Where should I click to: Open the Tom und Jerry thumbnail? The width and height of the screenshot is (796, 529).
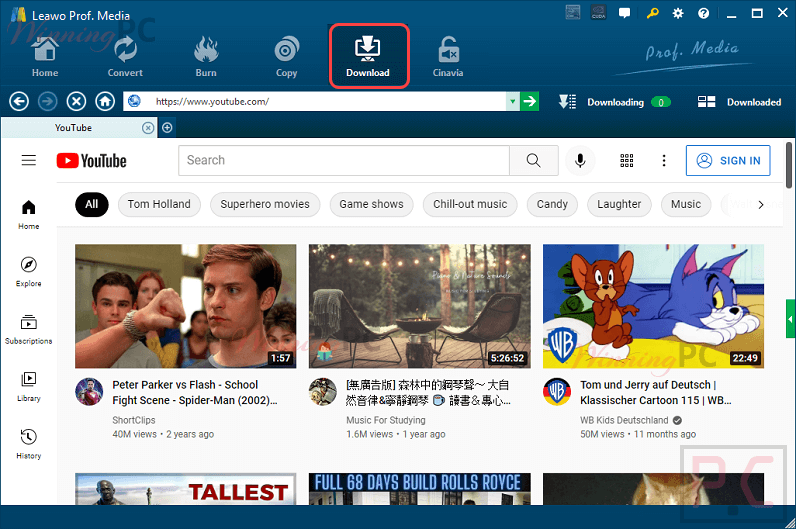pos(653,306)
